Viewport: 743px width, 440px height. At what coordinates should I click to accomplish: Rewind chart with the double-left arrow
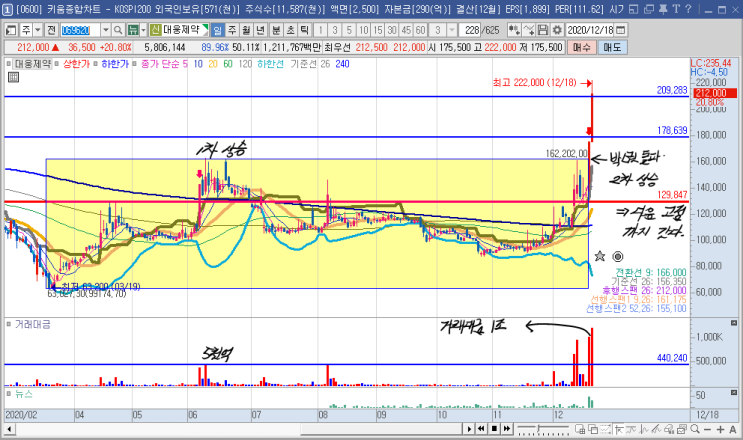[481, 429]
